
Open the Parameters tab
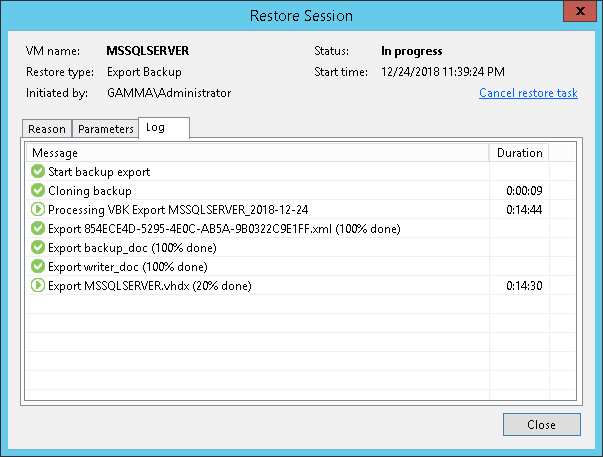click(x=105, y=129)
